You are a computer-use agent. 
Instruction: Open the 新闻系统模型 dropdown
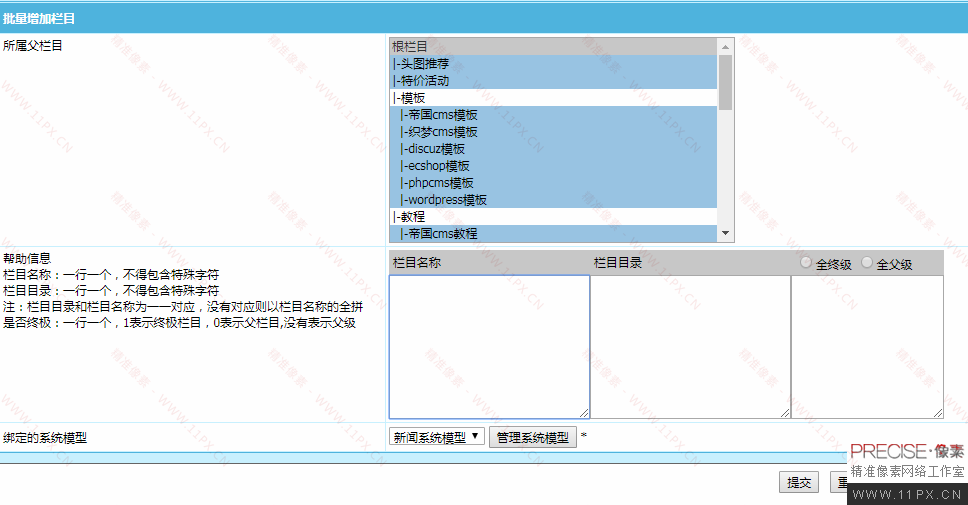click(436, 437)
